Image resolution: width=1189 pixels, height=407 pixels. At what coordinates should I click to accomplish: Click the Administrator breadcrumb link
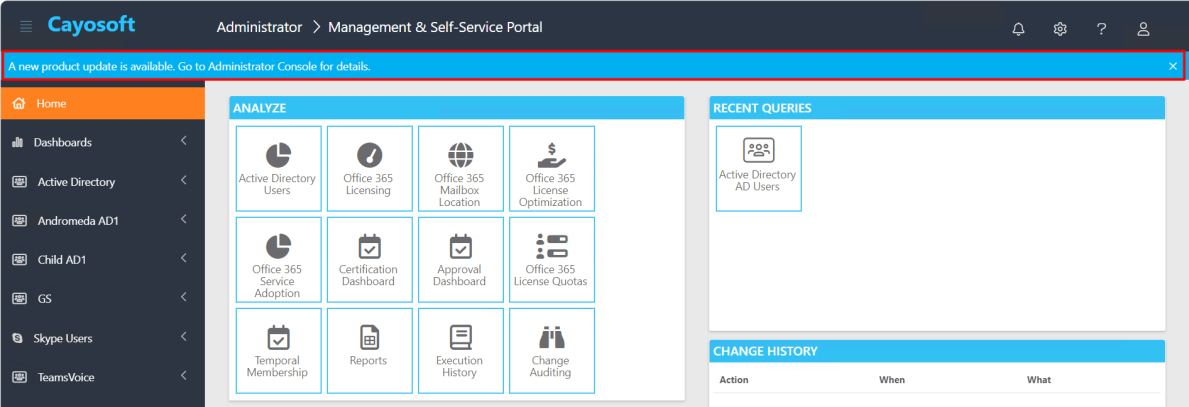point(259,27)
